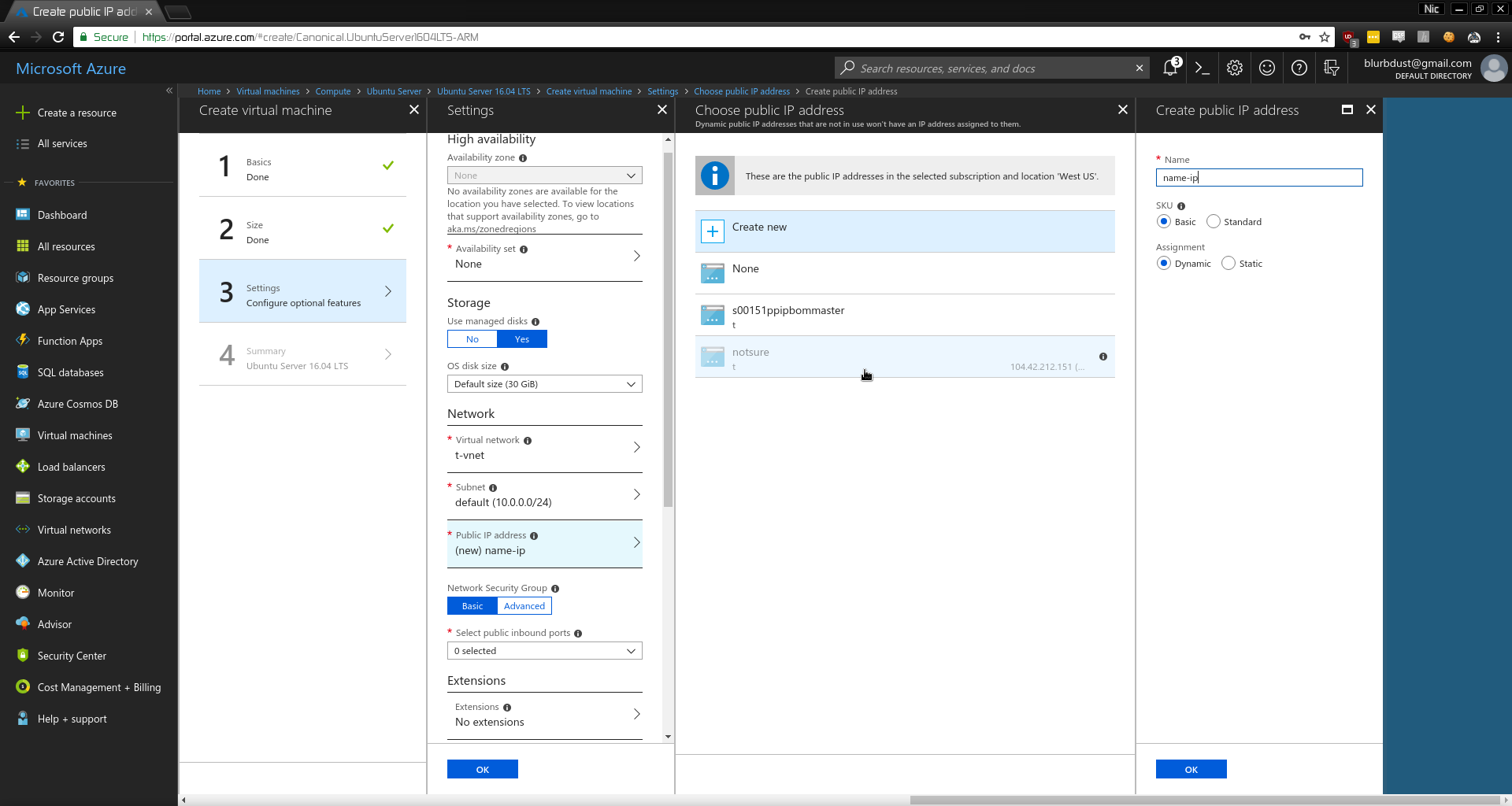Viewport: 1512px width, 806px height.
Task: Select Dynamic assignment radio button
Action: [x=1164, y=264]
